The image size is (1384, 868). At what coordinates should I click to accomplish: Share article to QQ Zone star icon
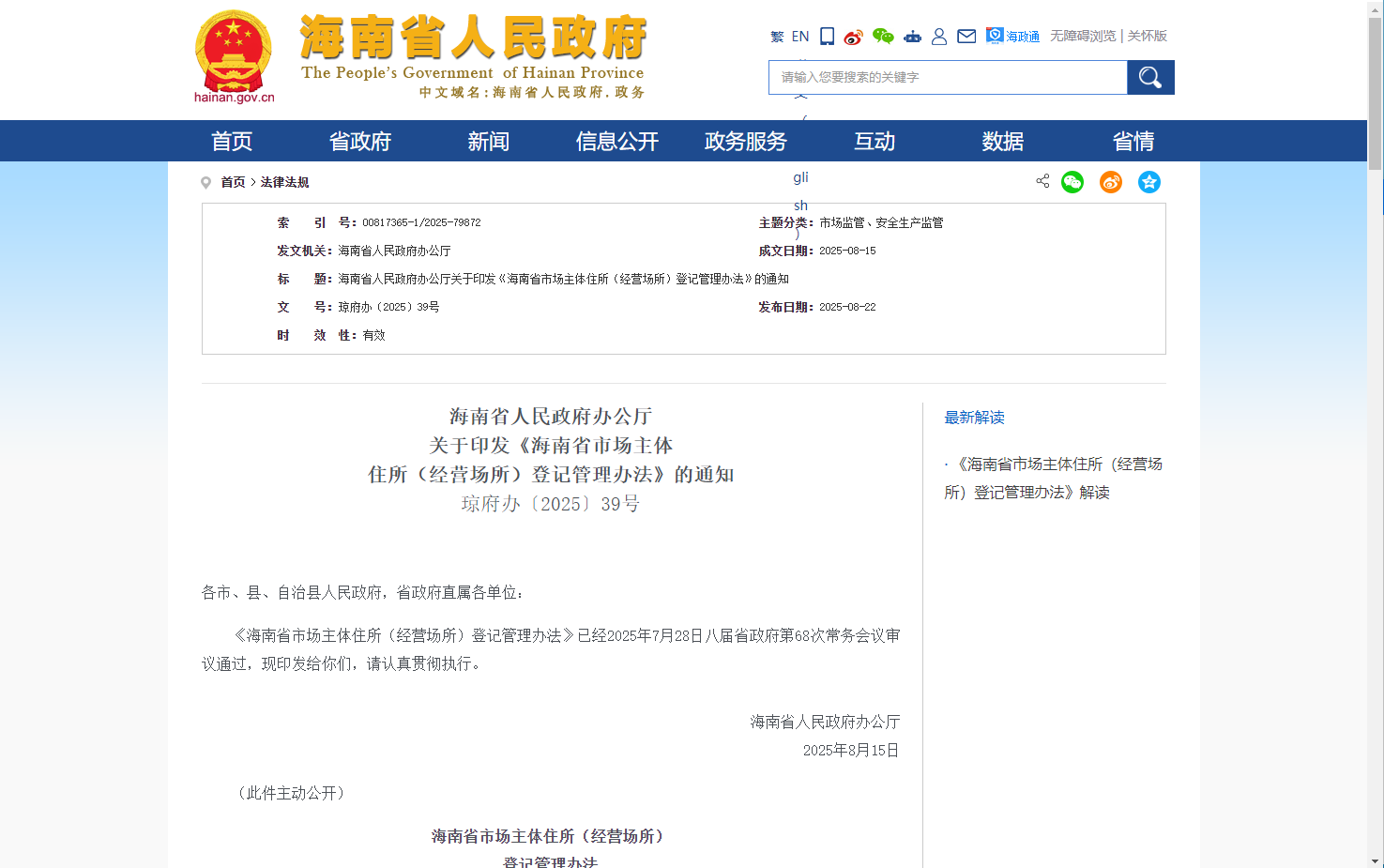(1149, 182)
